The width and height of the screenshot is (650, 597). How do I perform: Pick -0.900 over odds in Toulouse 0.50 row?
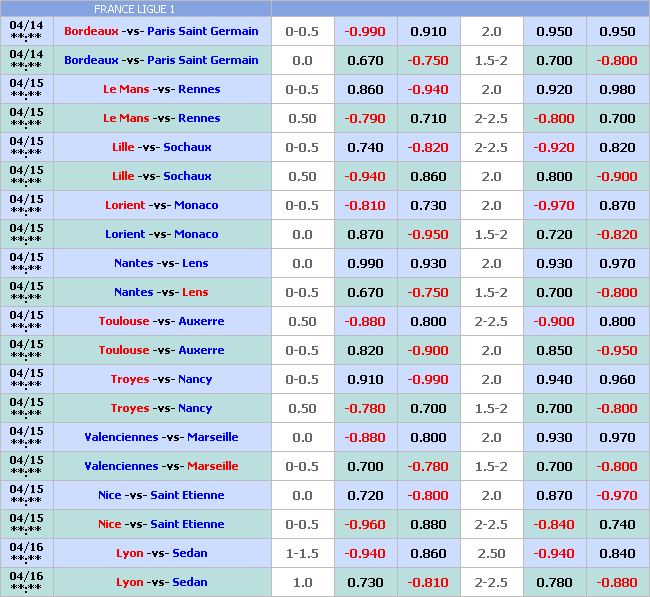click(x=554, y=321)
